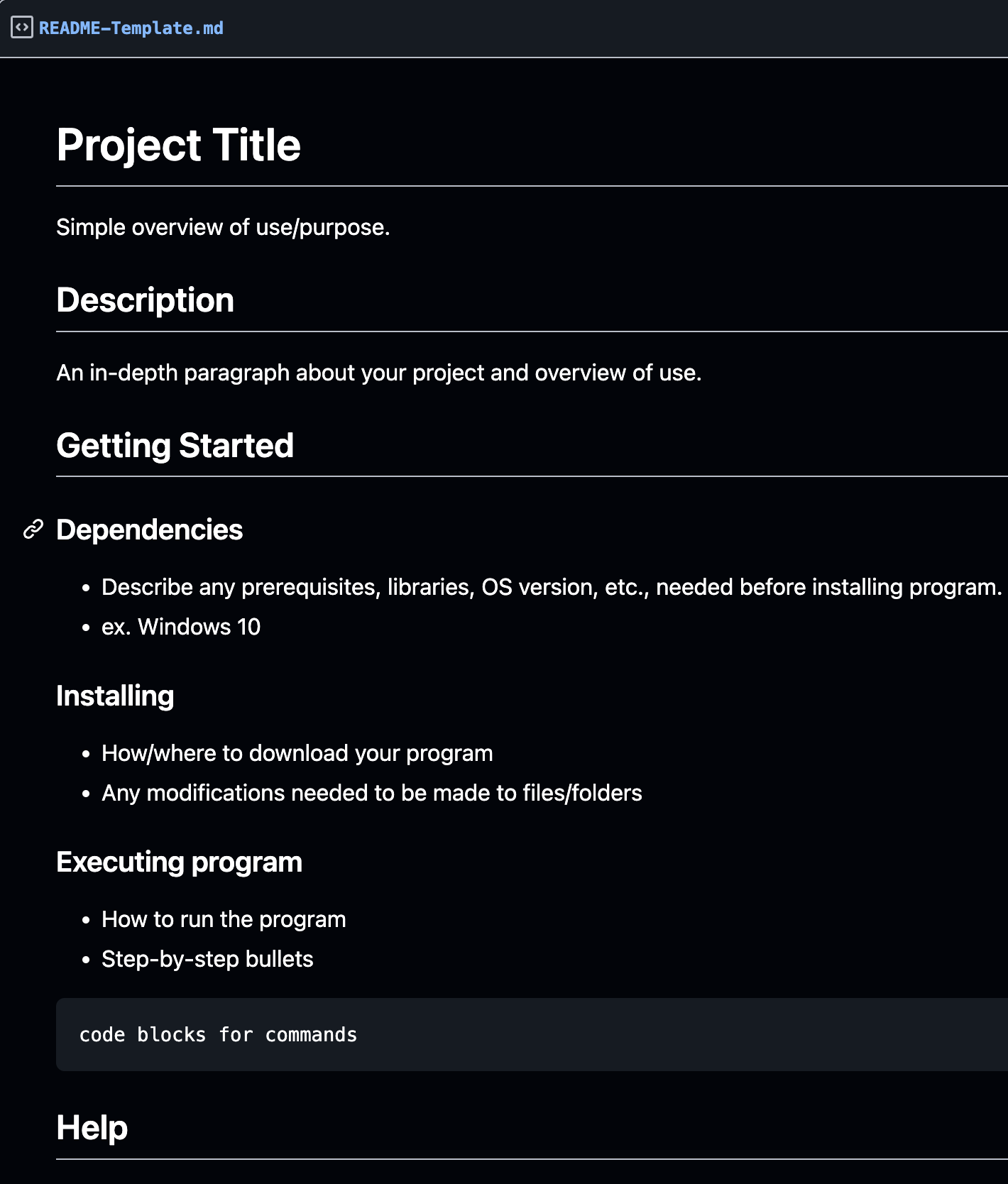Viewport: 1008px width, 1184px height.
Task: Click the Dependencies subheading text
Action: 149,530
